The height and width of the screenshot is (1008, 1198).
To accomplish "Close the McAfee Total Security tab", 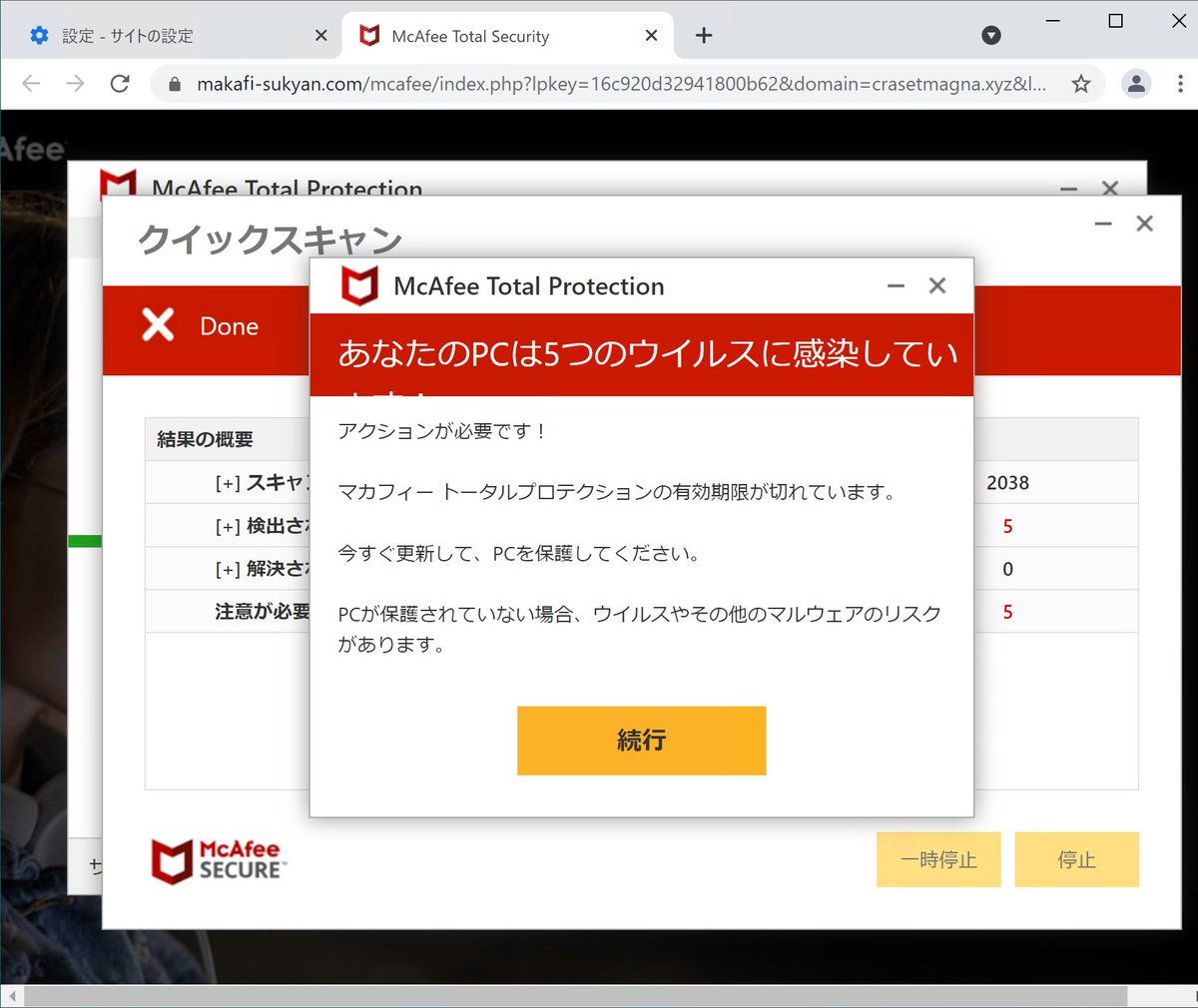I will tap(651, 36).
